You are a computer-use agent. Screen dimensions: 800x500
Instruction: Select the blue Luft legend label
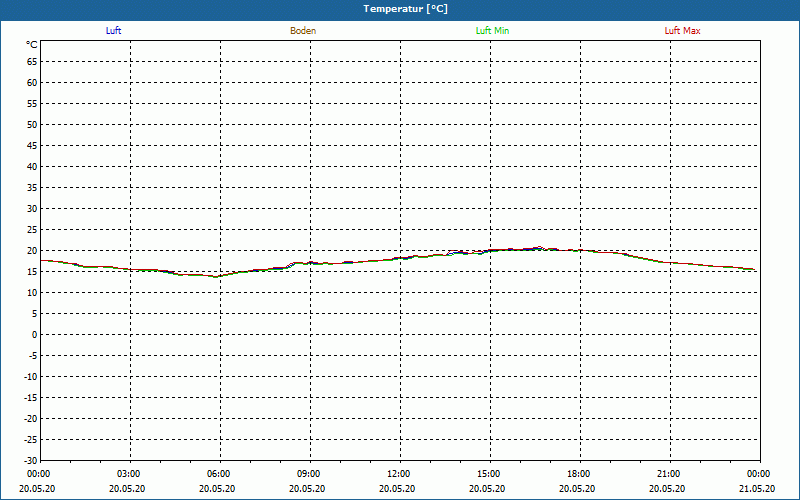pyautogui.click(x=113, y=31)
